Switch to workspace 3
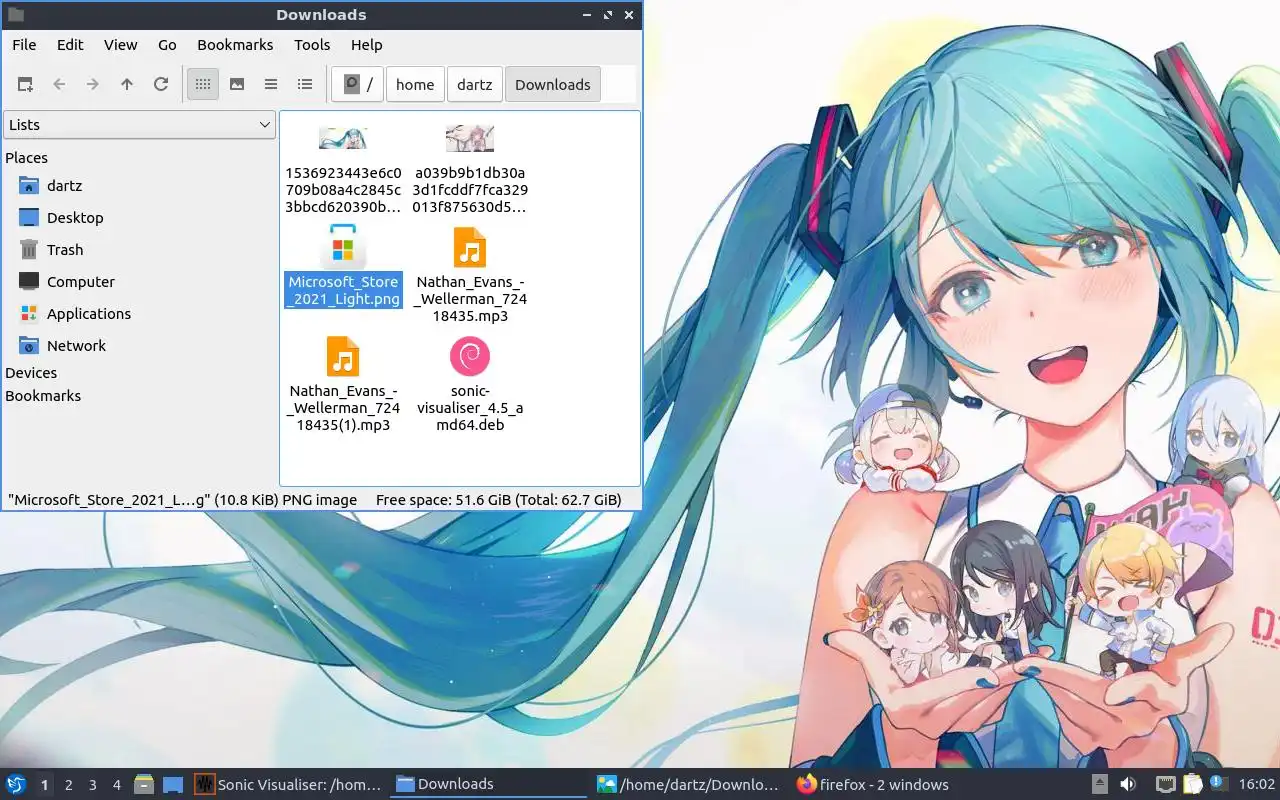 [x=93, y=785]
